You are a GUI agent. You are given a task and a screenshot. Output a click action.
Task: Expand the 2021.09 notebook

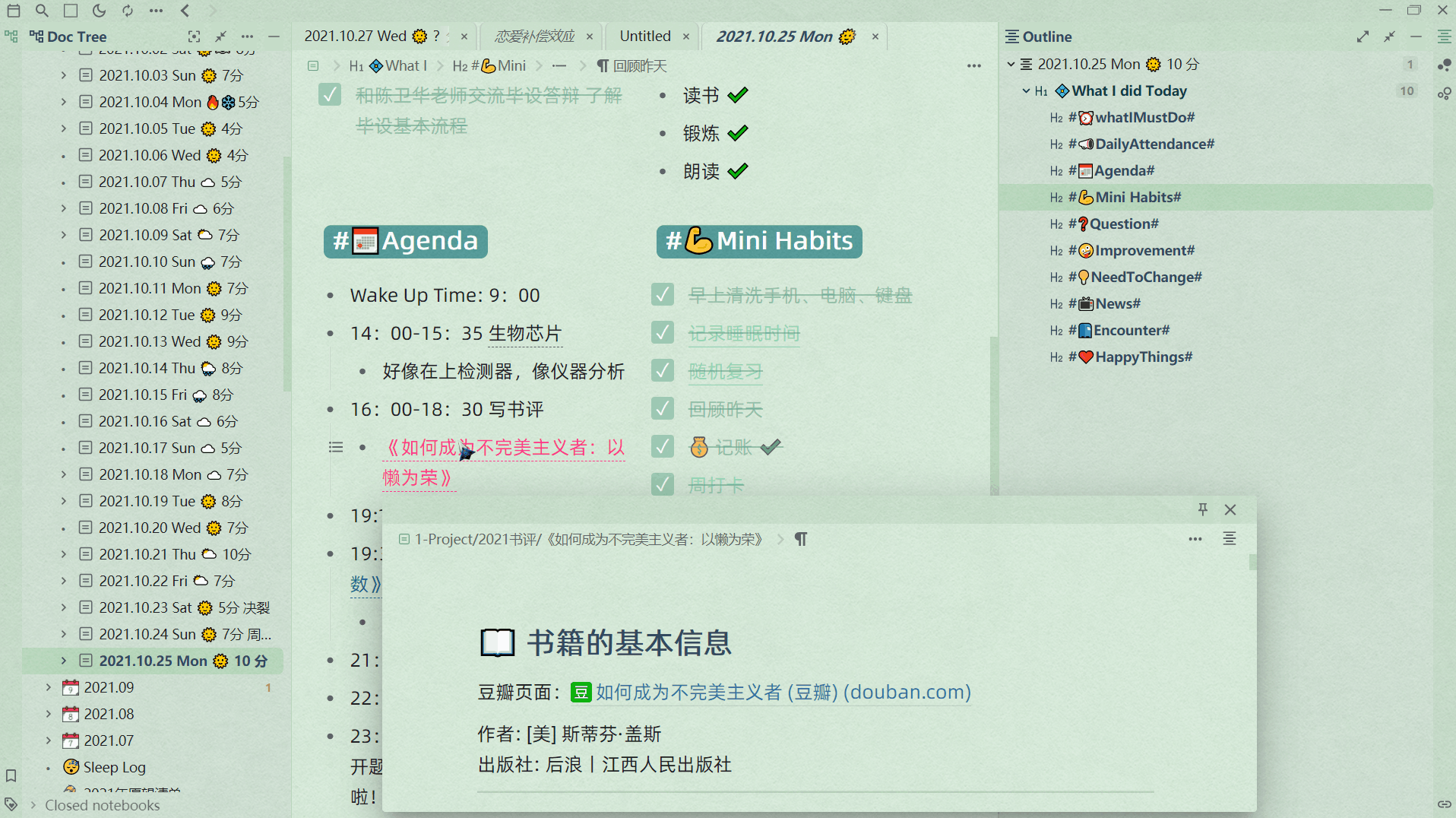pyautogui.click(x=48, y=686)
